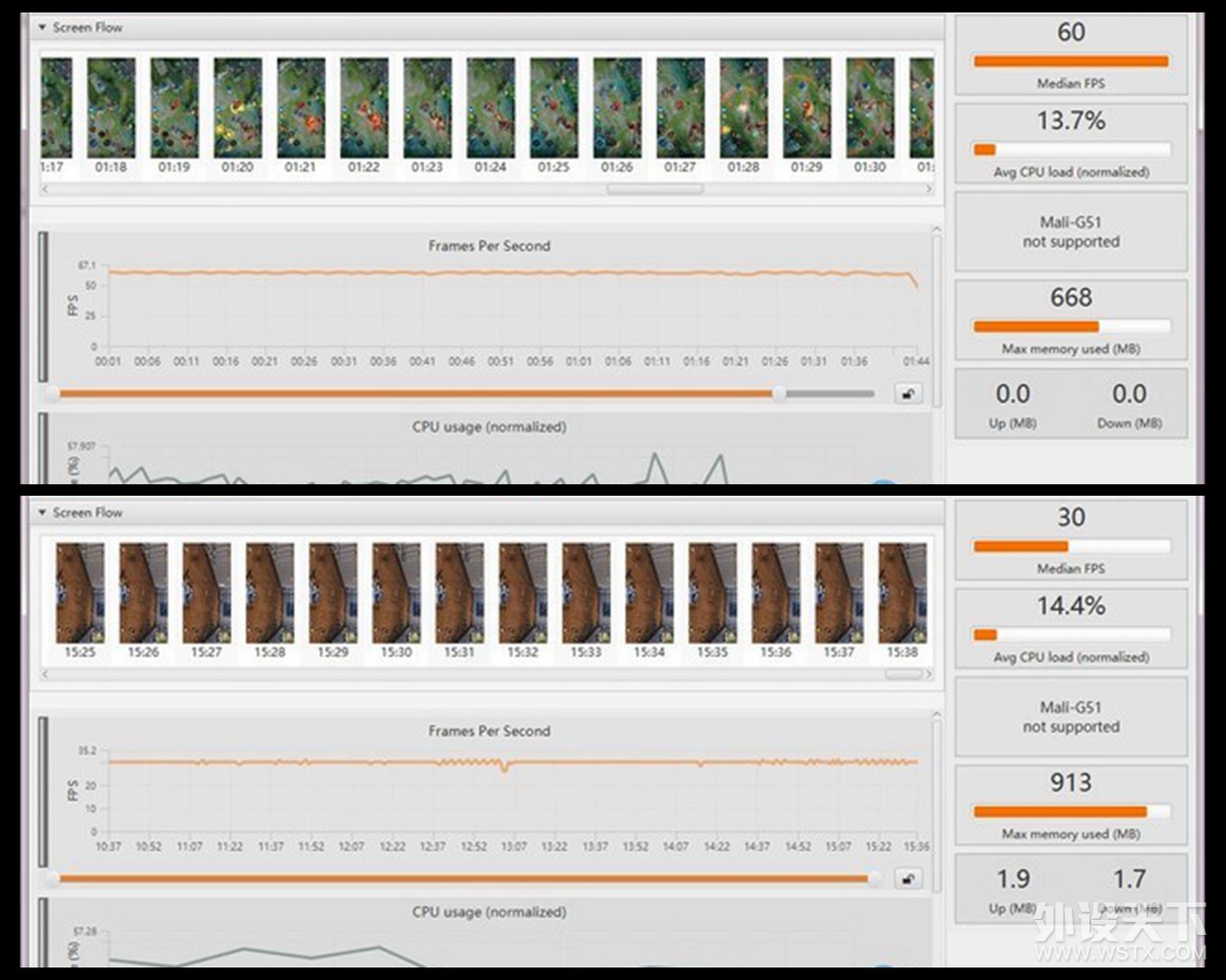Viewport: 1226px width, 980px height.
Task: Click the left handle of the 00:01–01:44 range slider
Action: click(x=53, y=394)
